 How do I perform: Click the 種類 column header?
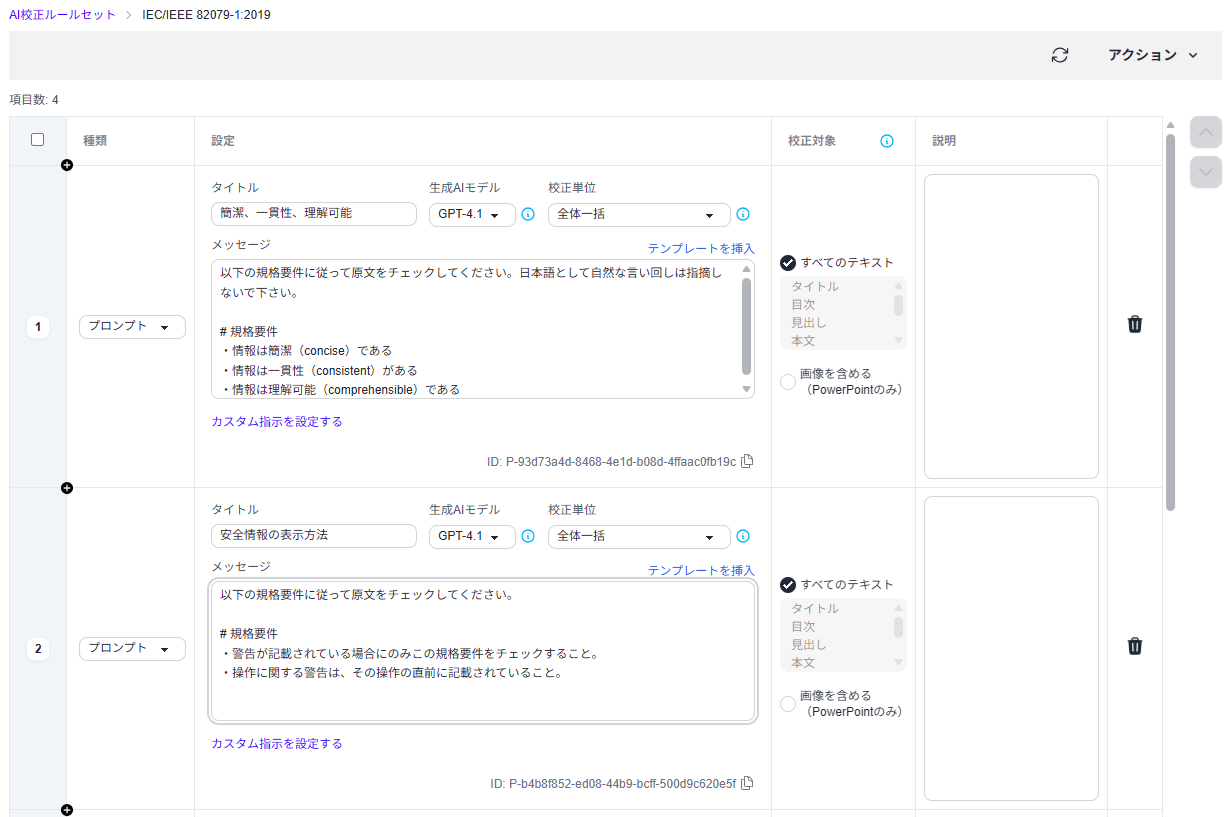pyautogui.click(x=95, y=141)
